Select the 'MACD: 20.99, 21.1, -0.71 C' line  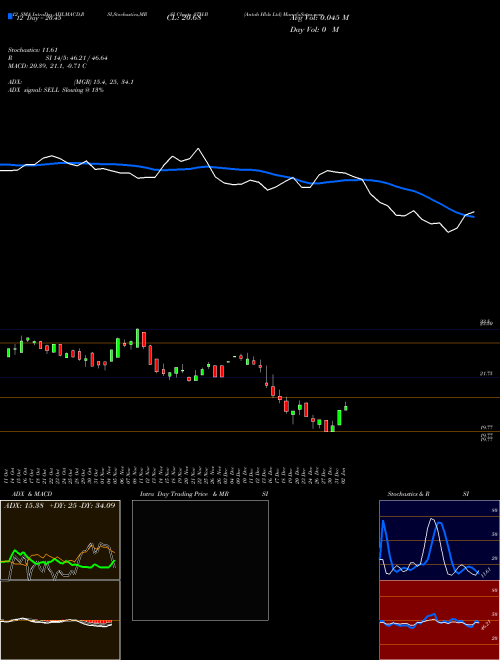tap(47, 66)
